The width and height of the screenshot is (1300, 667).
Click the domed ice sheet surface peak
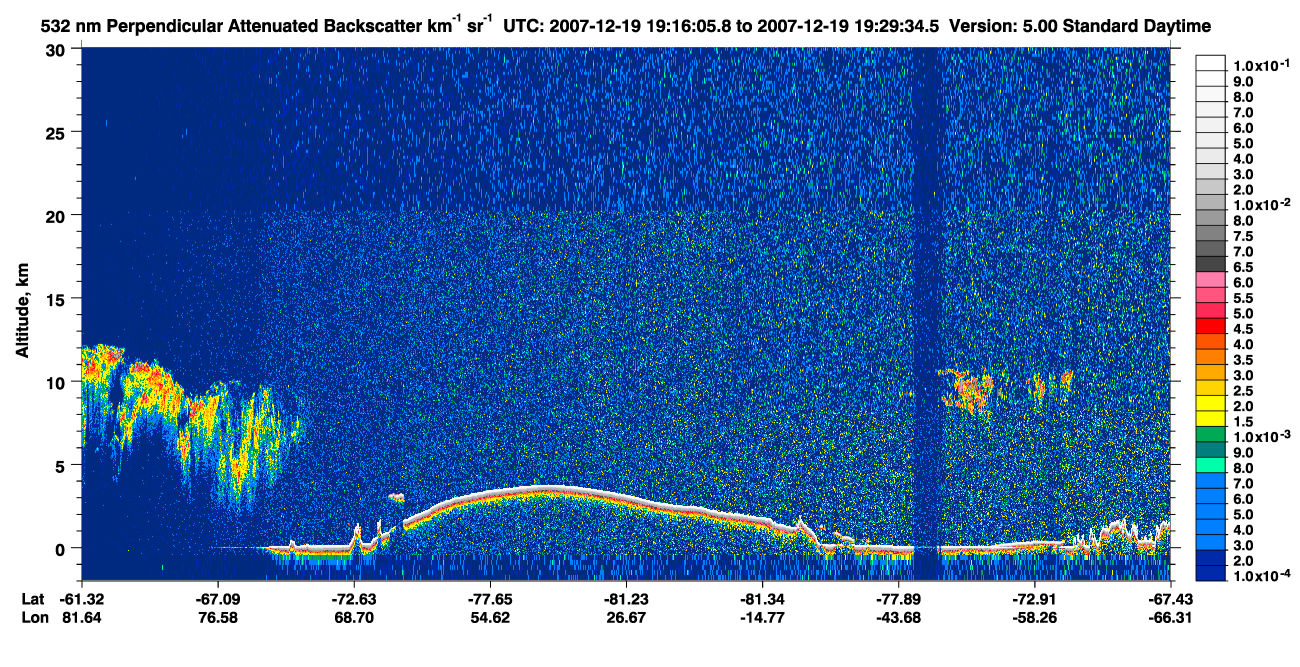pyautogui.click(x=545, y=488)
